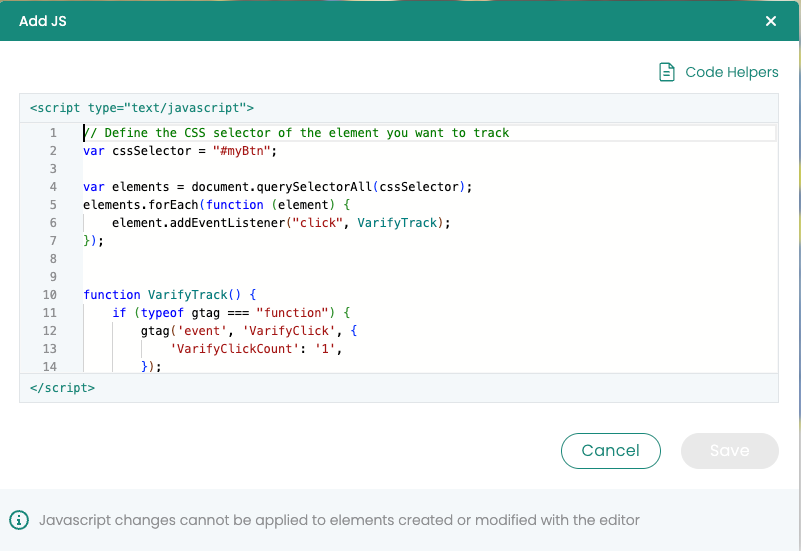Viewport: 801px width, 551px height.
Task: Click the closing </script> tag footer
Action: 62,388
